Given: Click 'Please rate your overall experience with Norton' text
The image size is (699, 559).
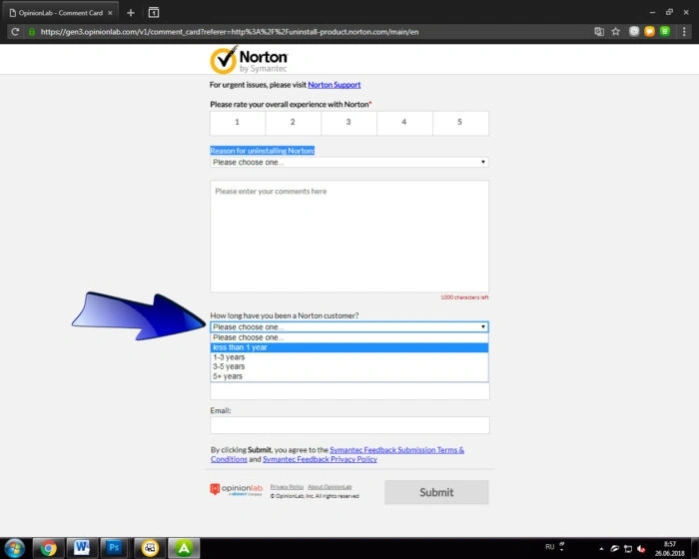Looking at the screenshot, I should [290, 104].
